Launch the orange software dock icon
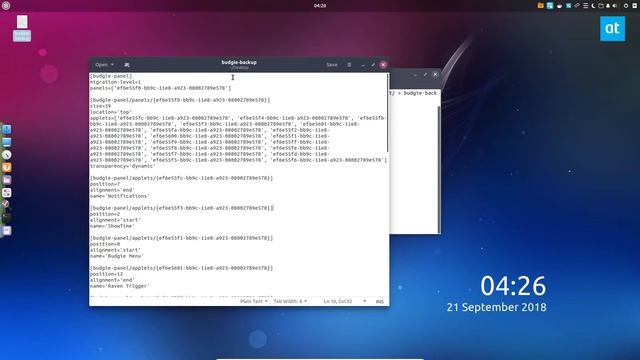Screen dimensions: 640x360 point(7,167)
